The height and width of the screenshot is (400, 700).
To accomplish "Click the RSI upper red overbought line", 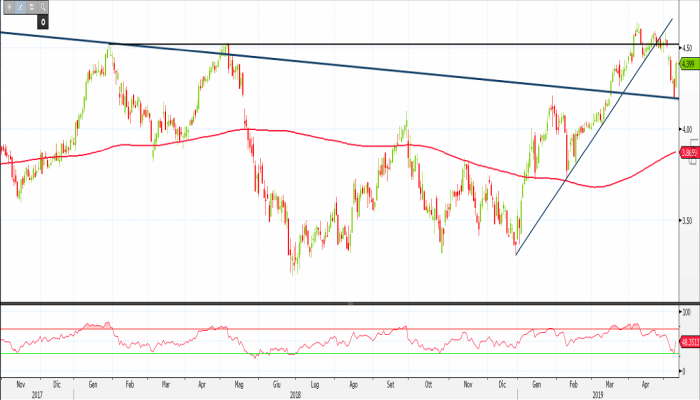I will [300, 328].
